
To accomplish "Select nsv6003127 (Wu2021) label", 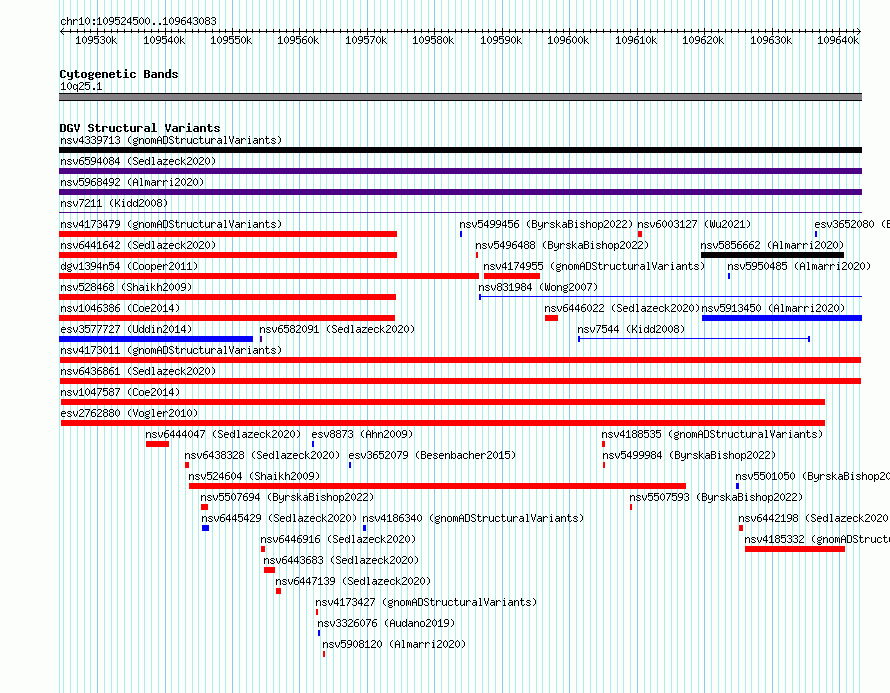I will (694, 224).
